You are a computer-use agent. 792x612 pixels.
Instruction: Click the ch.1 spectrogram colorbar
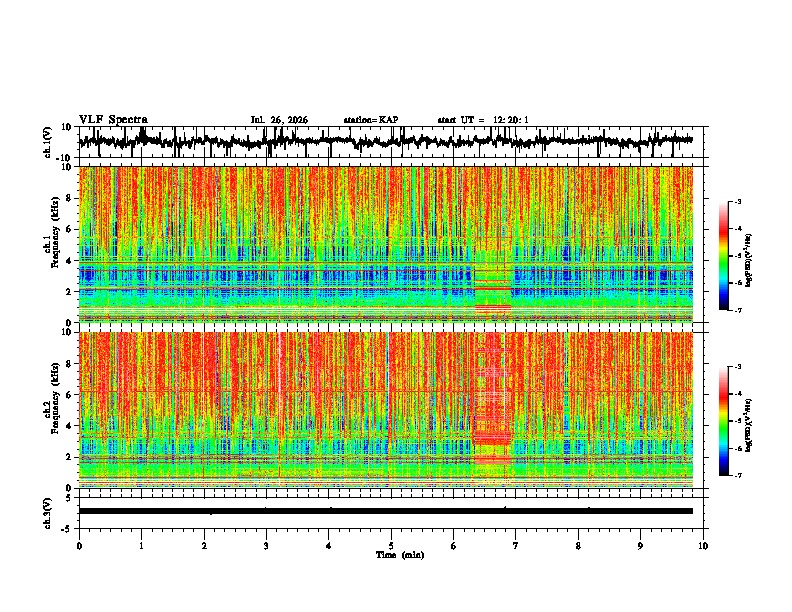point(723,256)
